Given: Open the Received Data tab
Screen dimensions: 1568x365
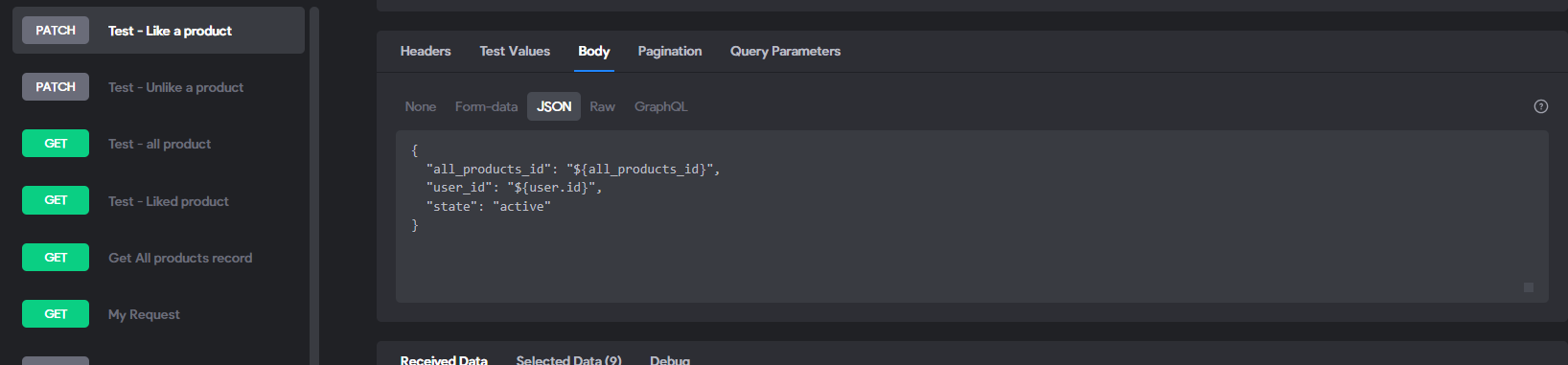Looking at the screenshot, I should (444, 360).
